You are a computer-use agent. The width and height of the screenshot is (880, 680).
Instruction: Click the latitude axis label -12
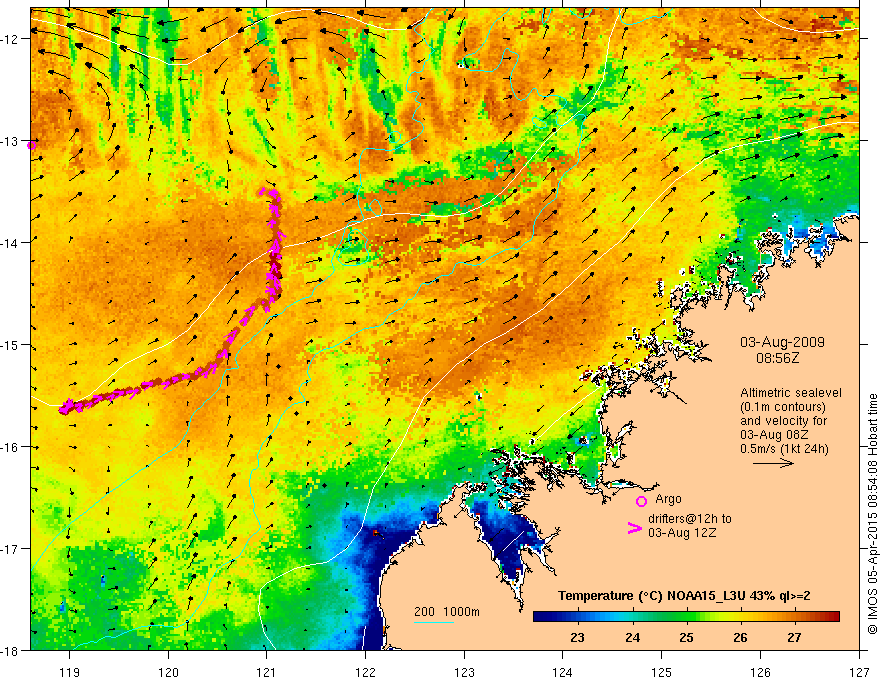11,39
